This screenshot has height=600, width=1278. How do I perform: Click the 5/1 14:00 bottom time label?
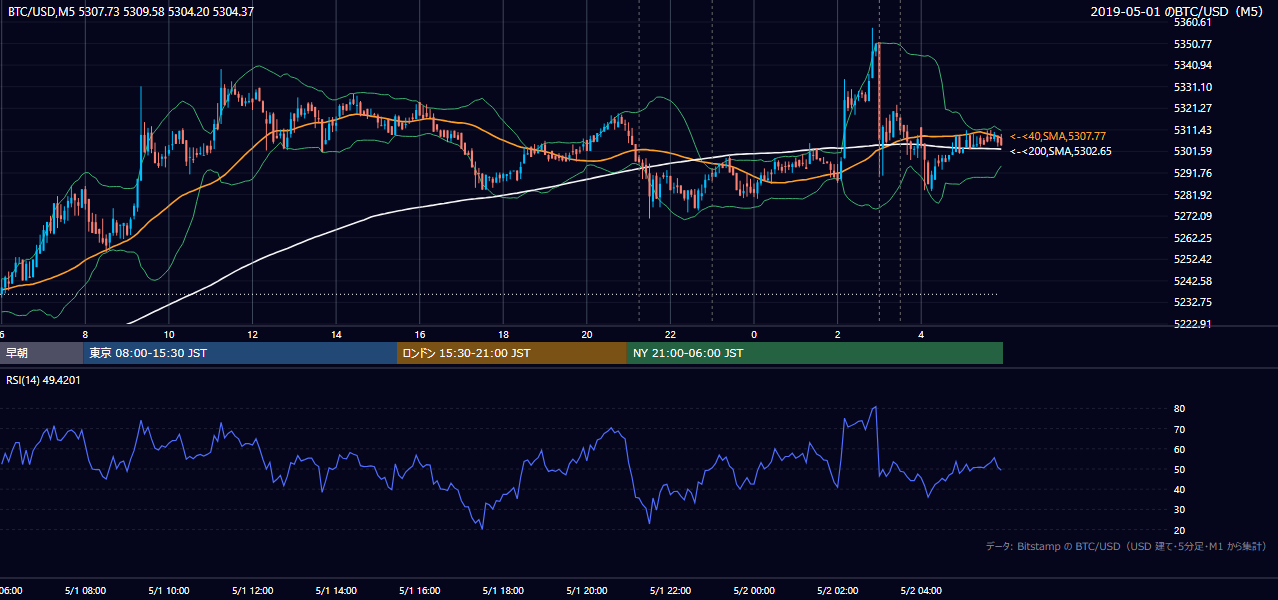click(x=335, y=591)
